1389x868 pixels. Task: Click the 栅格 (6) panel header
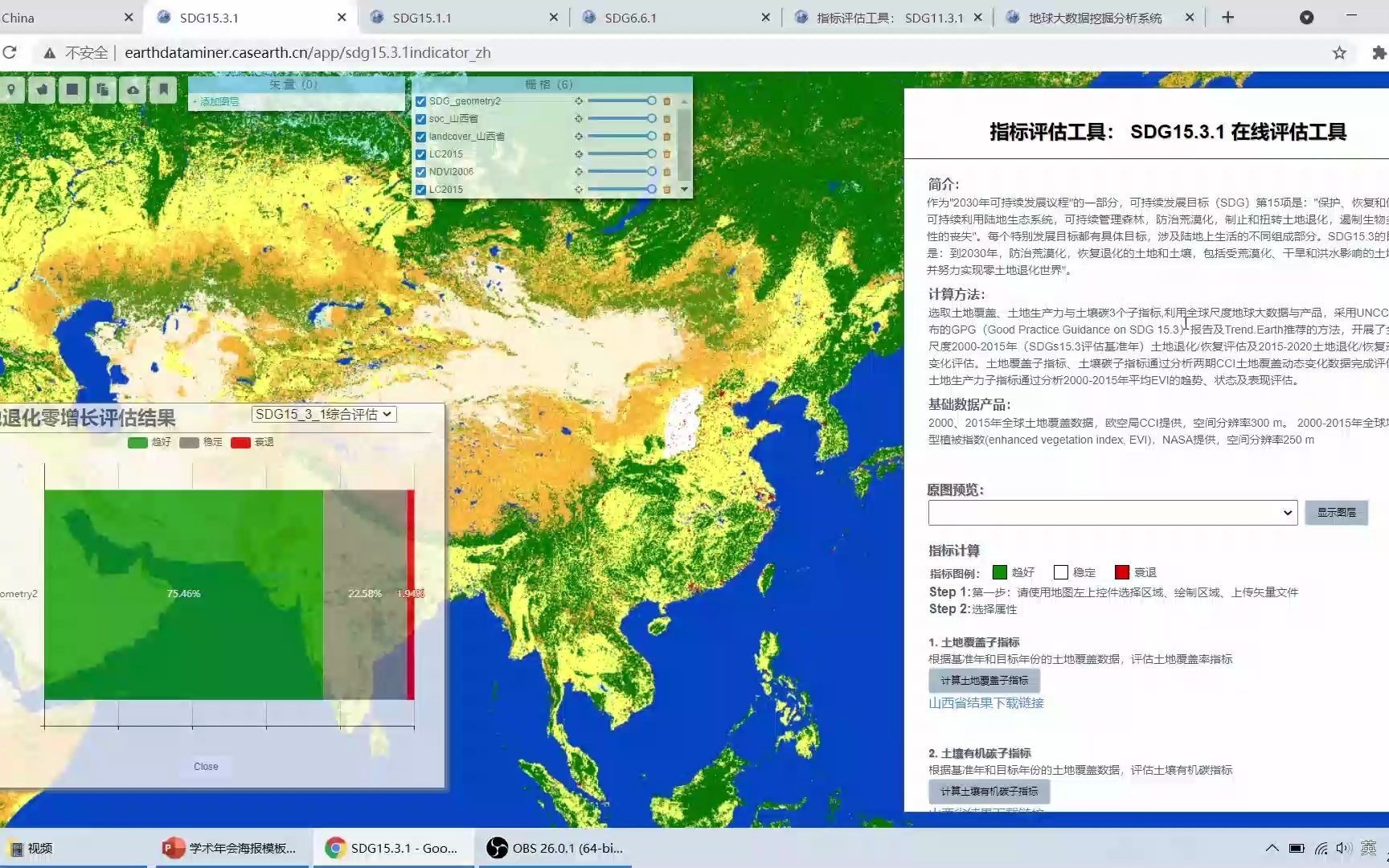(x=551, y=84)
